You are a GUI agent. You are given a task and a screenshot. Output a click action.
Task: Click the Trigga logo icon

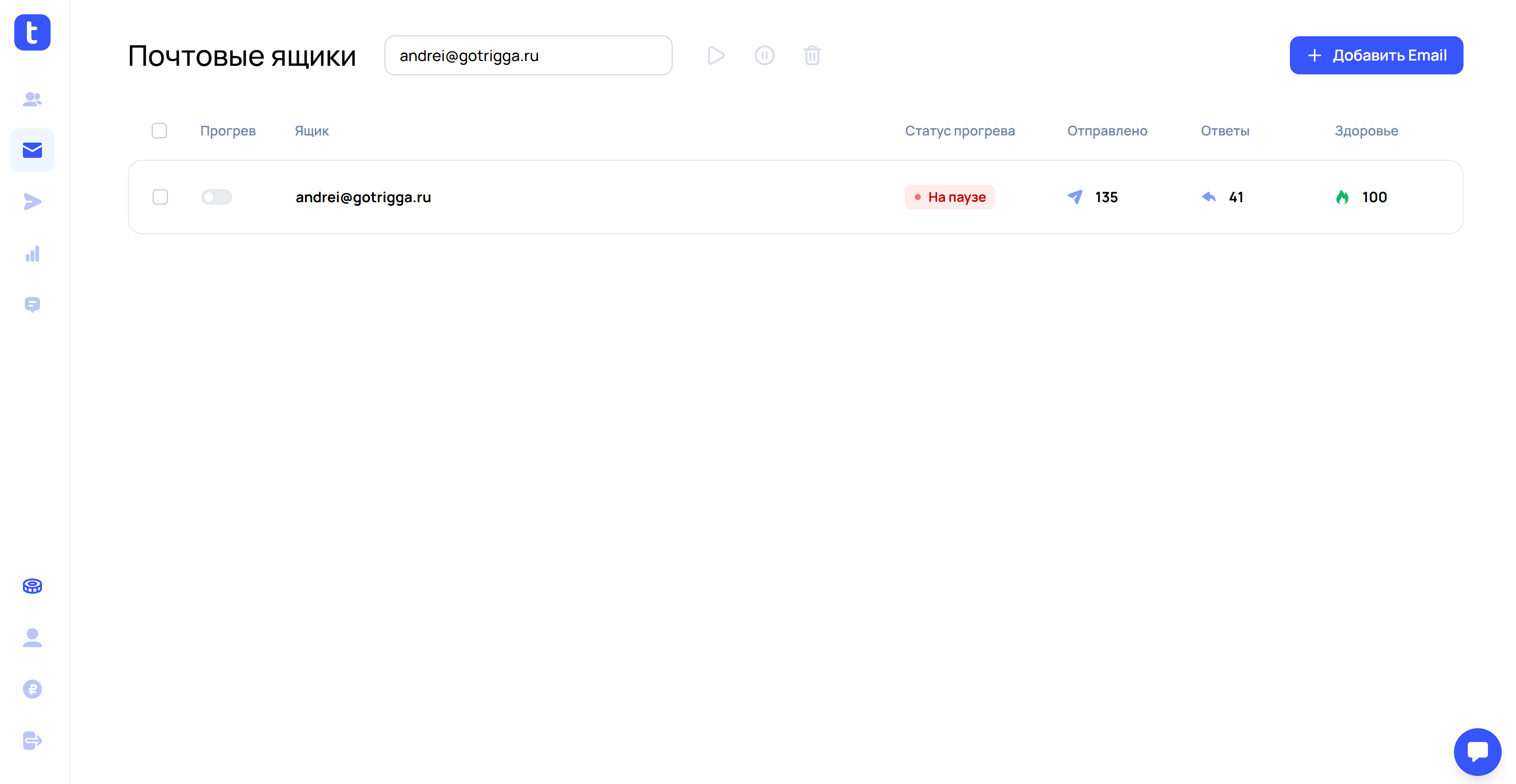tap(32, 32)
